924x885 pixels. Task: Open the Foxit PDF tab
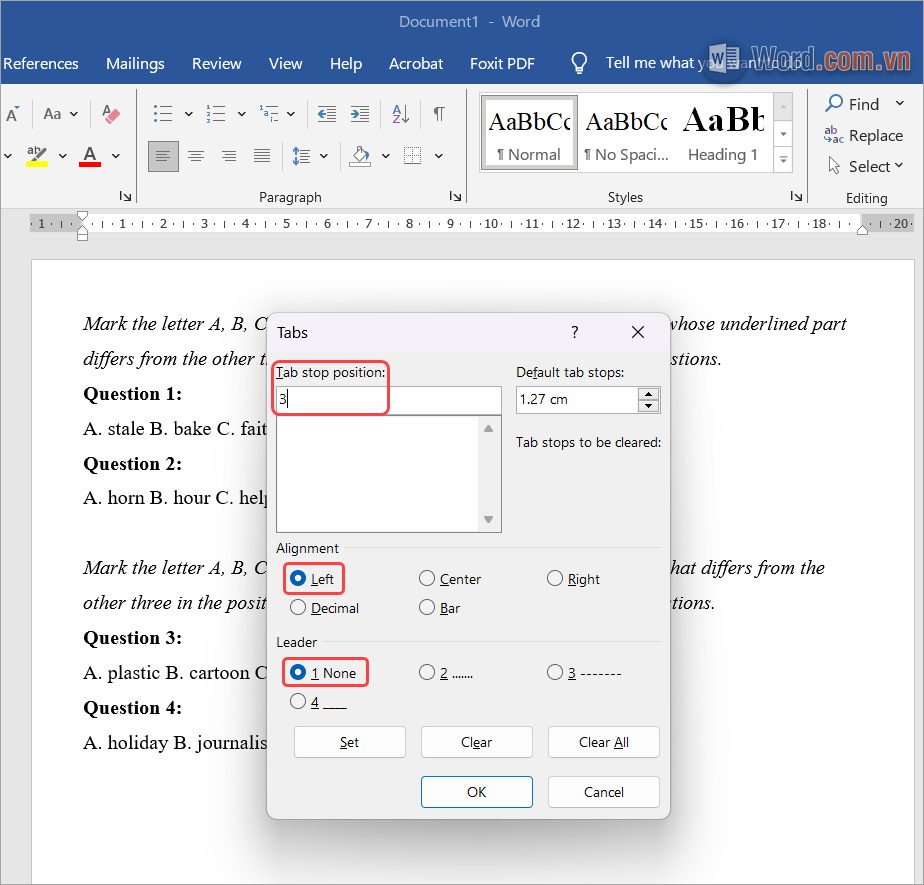point(502,64)
